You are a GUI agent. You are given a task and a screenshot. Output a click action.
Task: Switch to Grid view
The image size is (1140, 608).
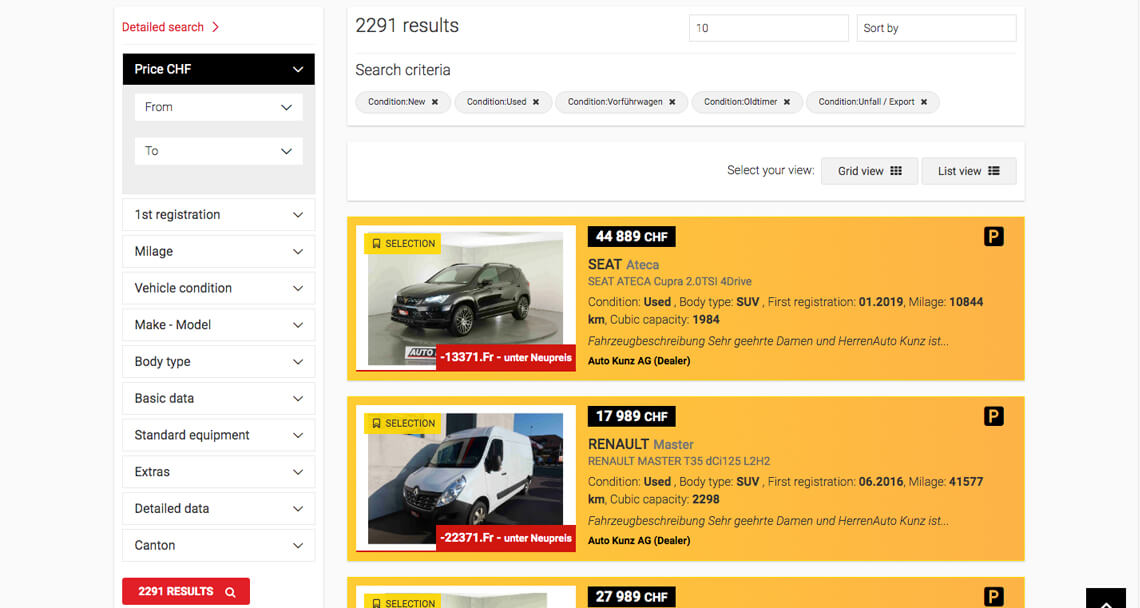(870, 171)
